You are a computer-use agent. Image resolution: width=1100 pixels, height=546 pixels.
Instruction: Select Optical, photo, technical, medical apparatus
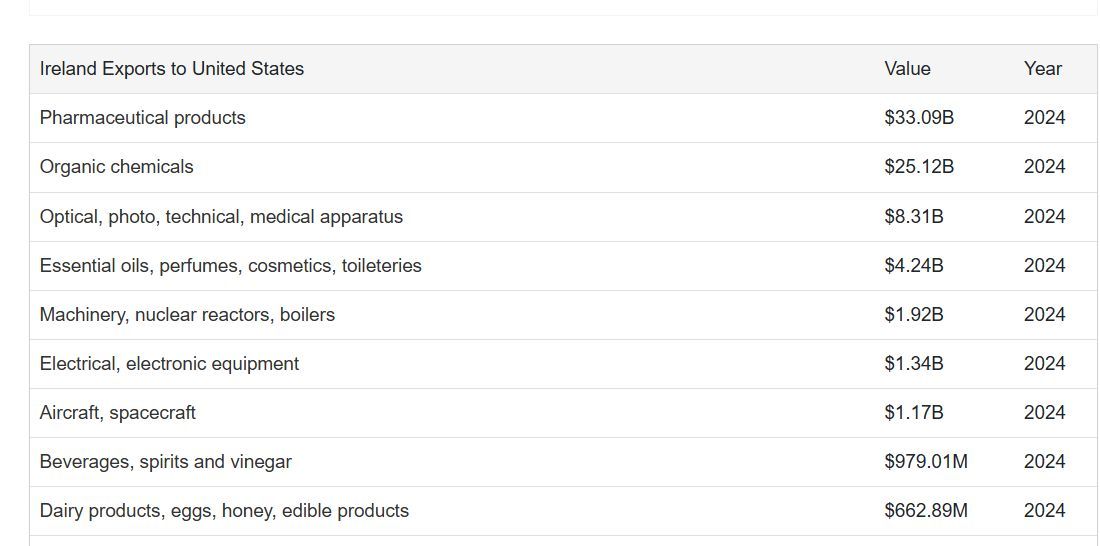tap(221, 216)
